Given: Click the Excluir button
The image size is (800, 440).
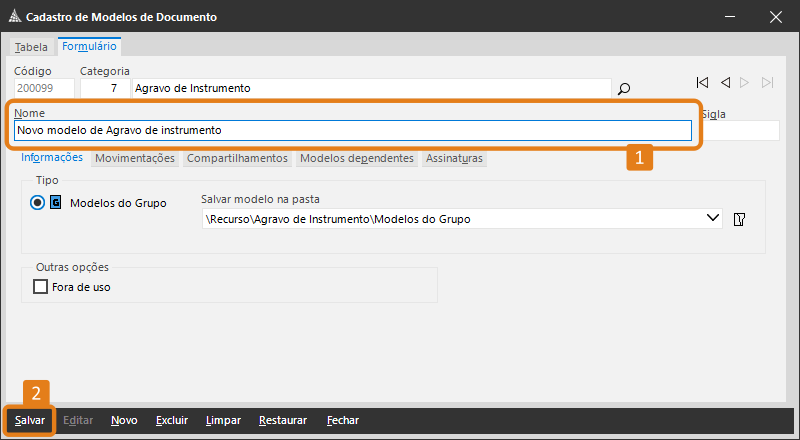Looking at the screenshot, I should pyautogui.click(x=172, y=420).
